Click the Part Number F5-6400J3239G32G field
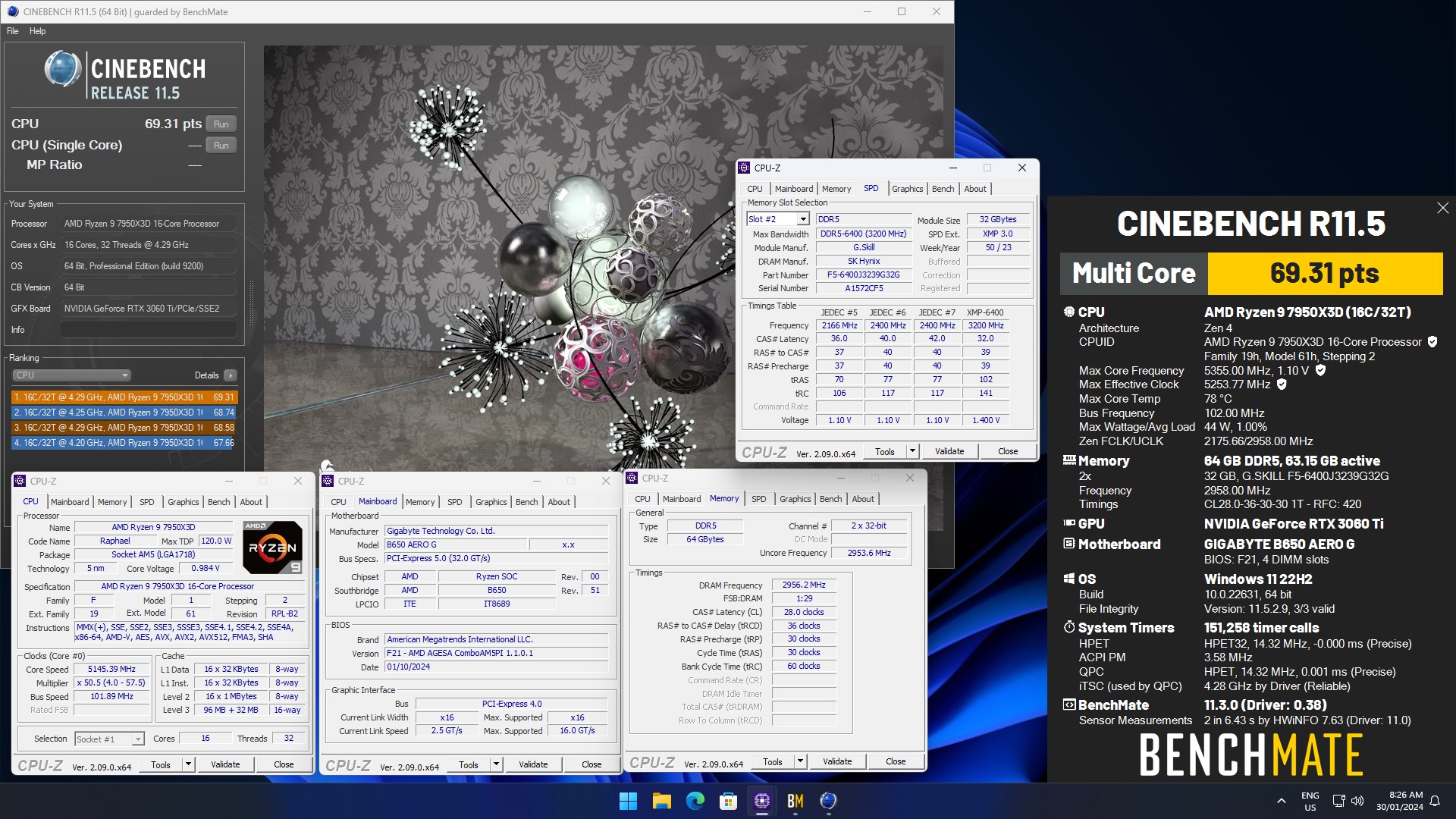 (x=863, y=275)
